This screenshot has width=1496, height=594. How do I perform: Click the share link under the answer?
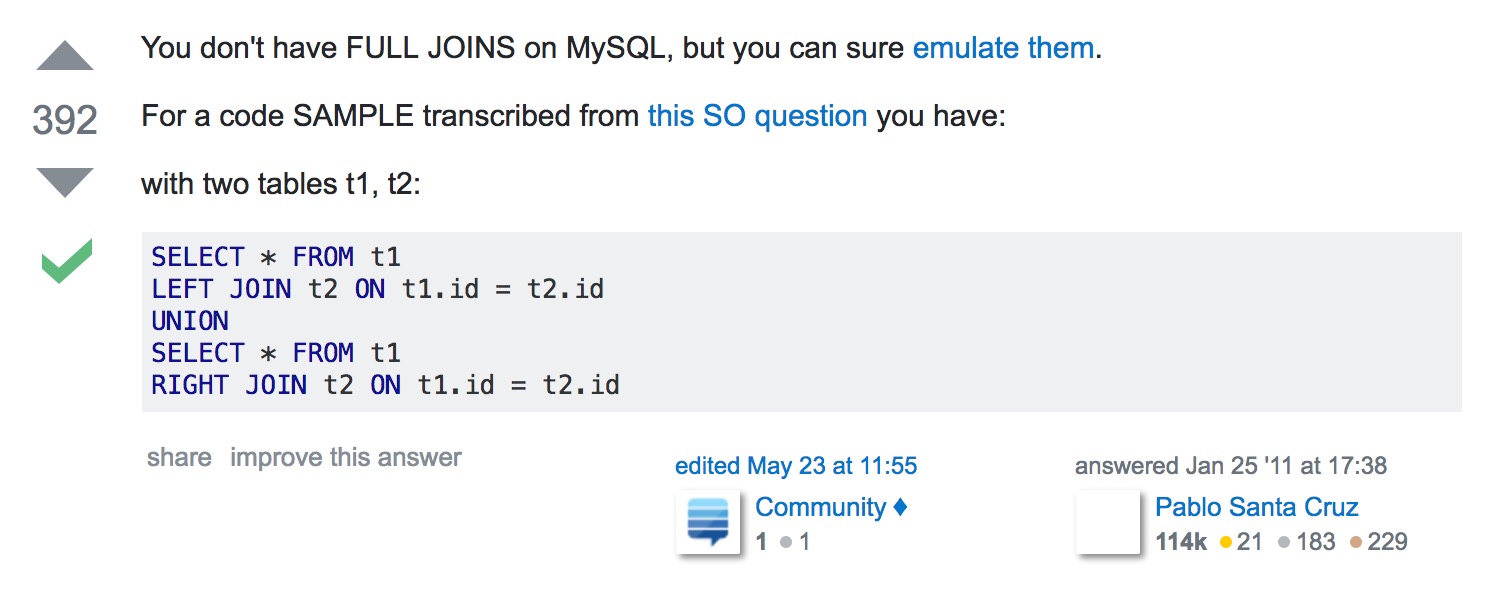pos(179,458)
